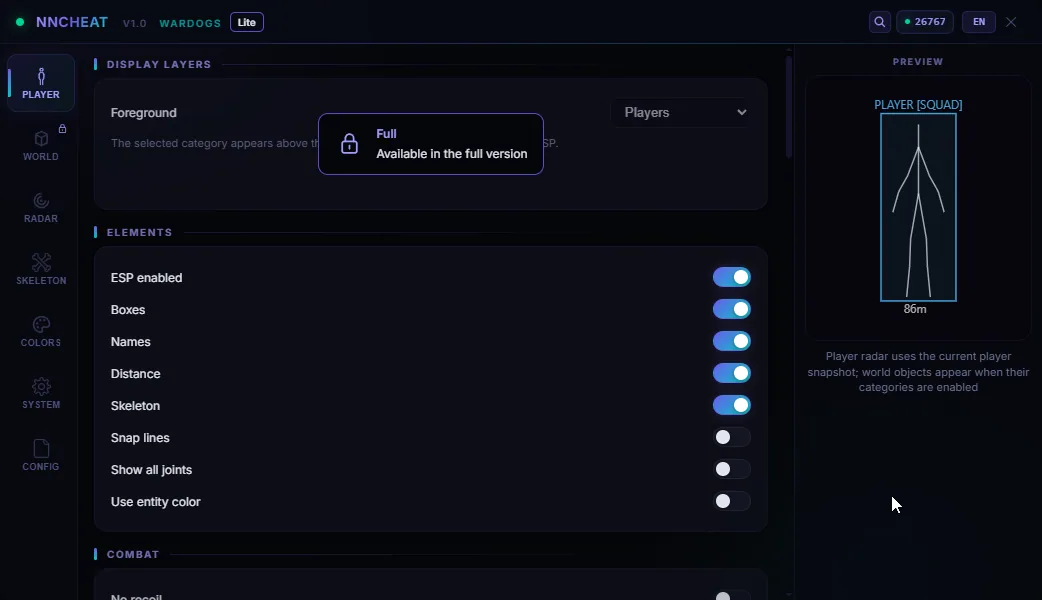The height and width of the screenshot is (600, 1042).
Task: Click the 26767 status indicator
Action: pos(925,22)
